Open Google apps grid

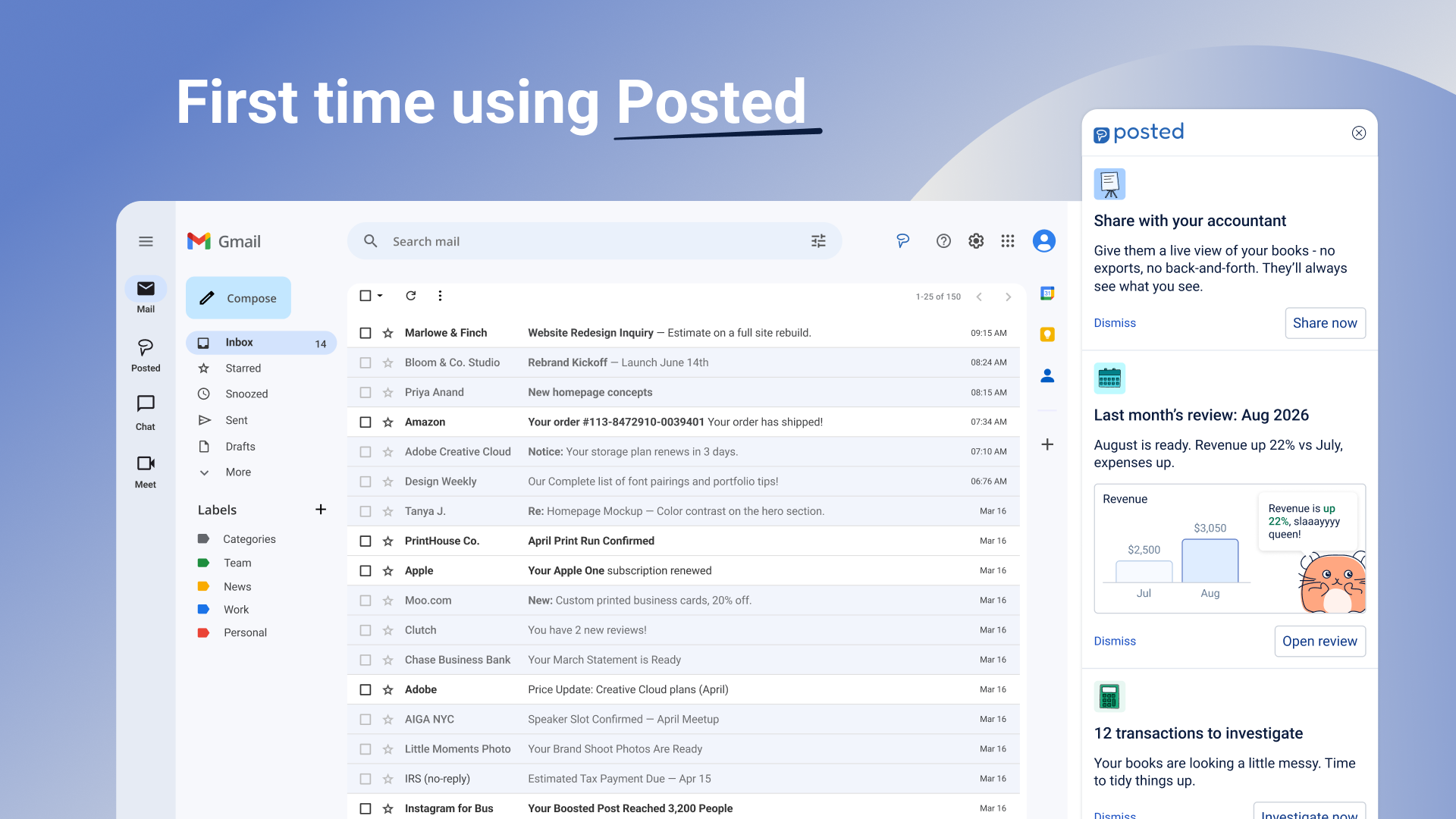1007,241
